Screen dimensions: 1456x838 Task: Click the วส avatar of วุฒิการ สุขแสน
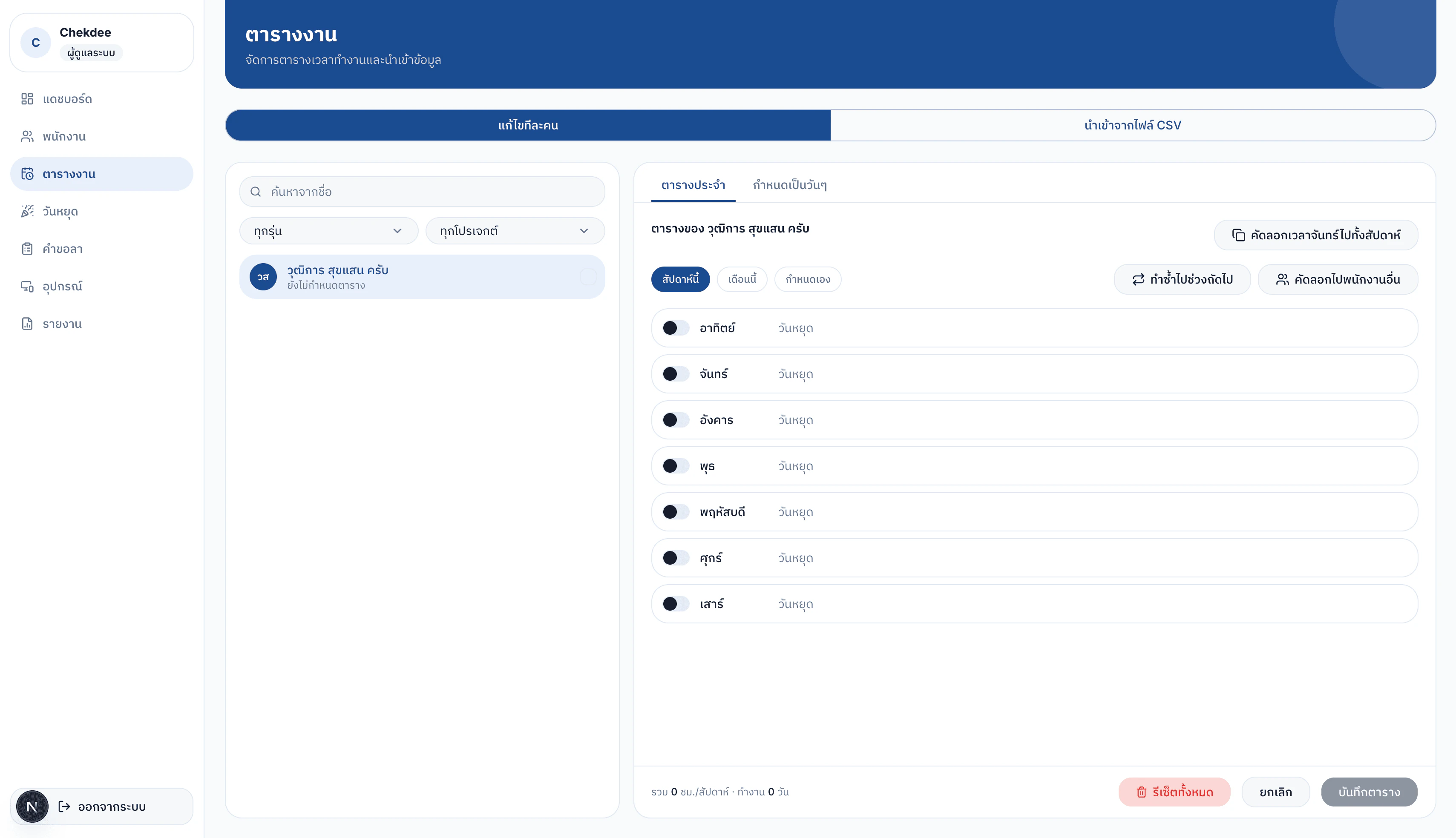coord(263,277)
